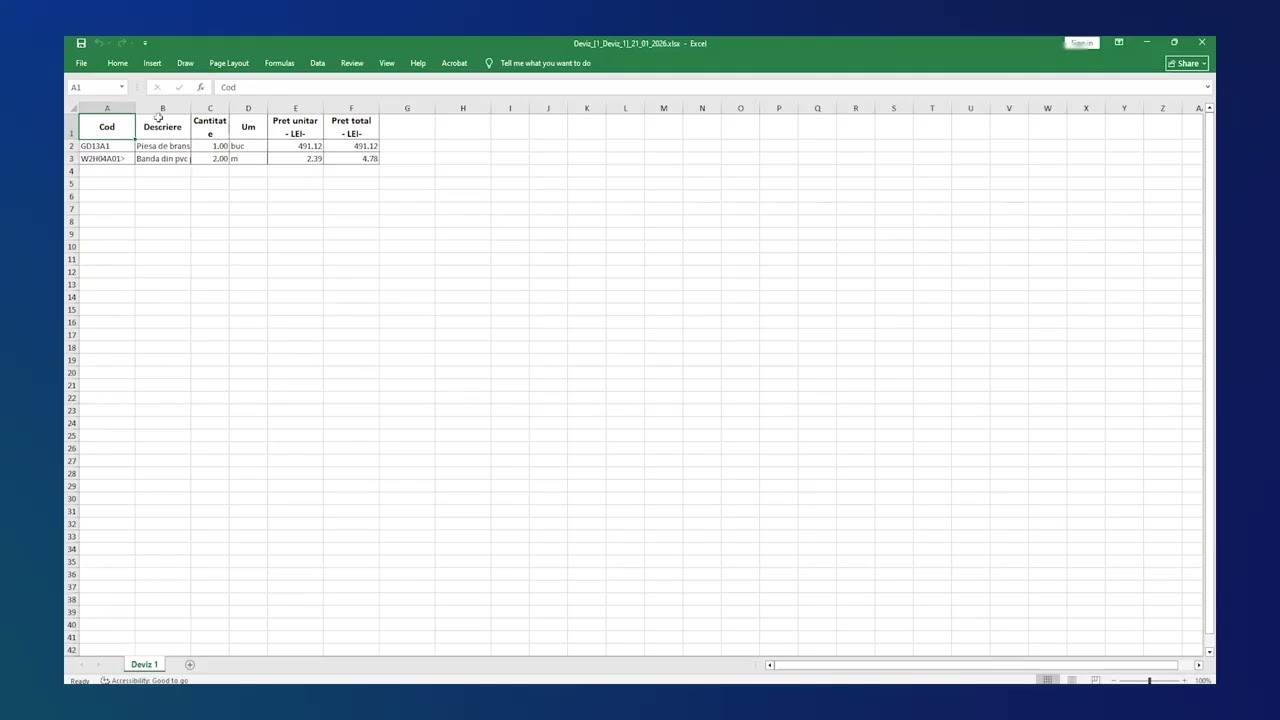Click the zoom out minus button
The width and height of the screenshot is (1280, 720).
(1113, 680)
